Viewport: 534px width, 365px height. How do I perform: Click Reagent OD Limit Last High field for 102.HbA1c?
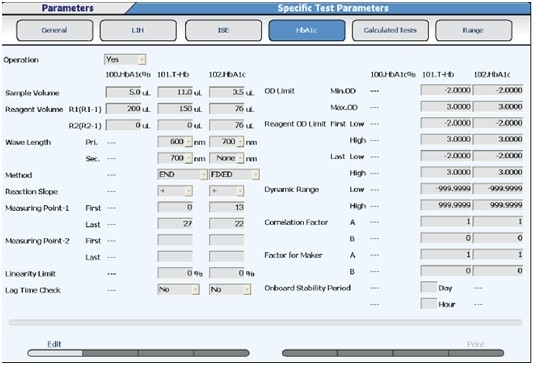[498, 172]
